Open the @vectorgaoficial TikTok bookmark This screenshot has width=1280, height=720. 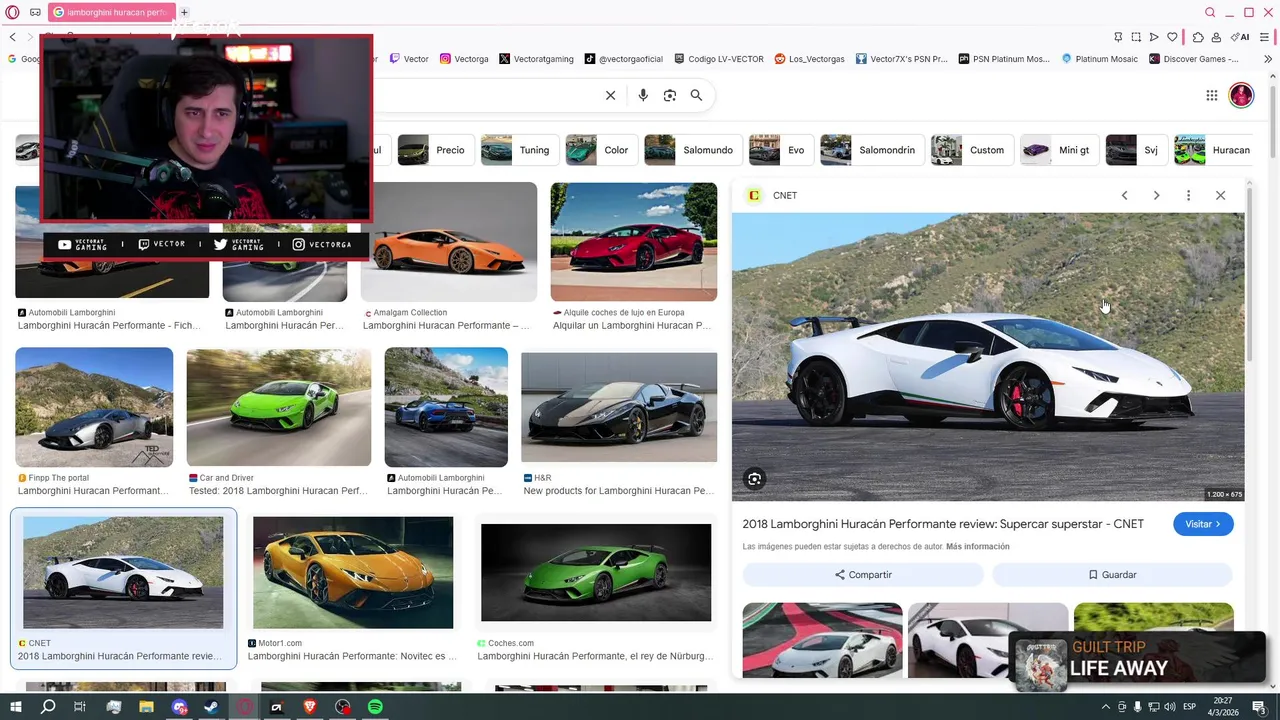[x=624, y=59]
